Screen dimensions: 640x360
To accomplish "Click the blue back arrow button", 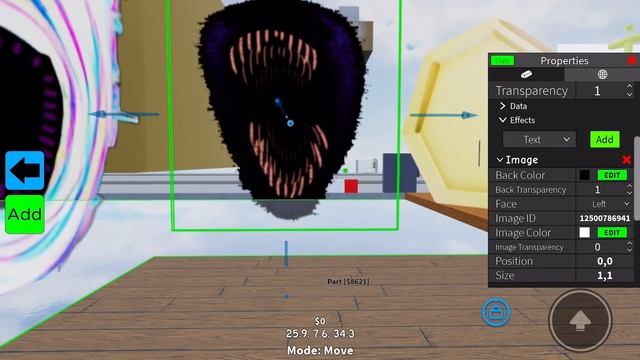I will tap(25, 171).
